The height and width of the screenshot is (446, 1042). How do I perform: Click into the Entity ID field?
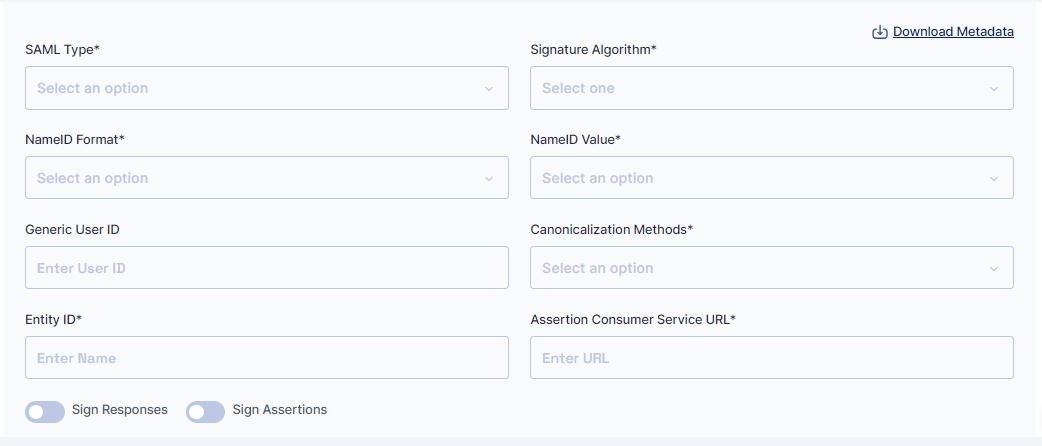pos(266,358)
